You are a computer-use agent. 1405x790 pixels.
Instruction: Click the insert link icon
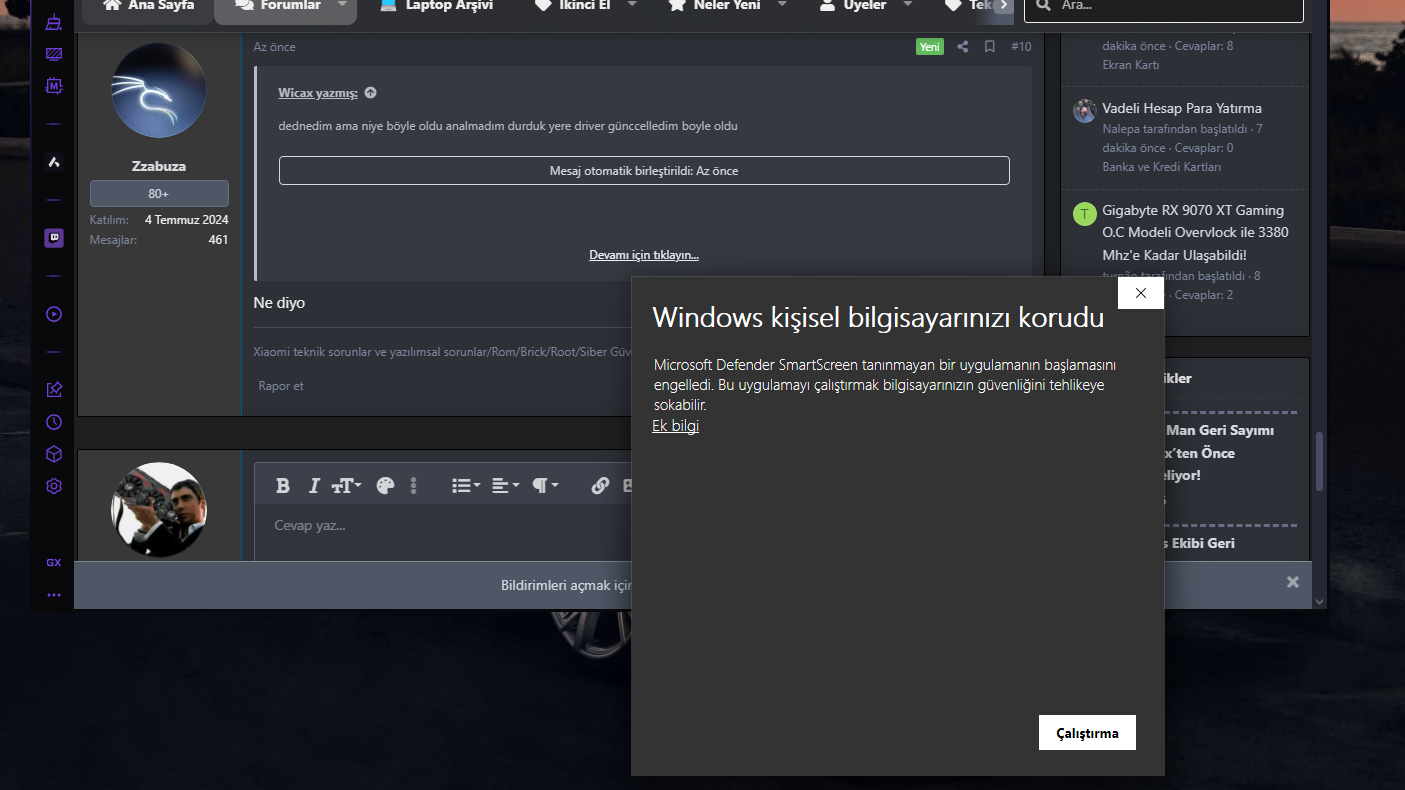600,486
